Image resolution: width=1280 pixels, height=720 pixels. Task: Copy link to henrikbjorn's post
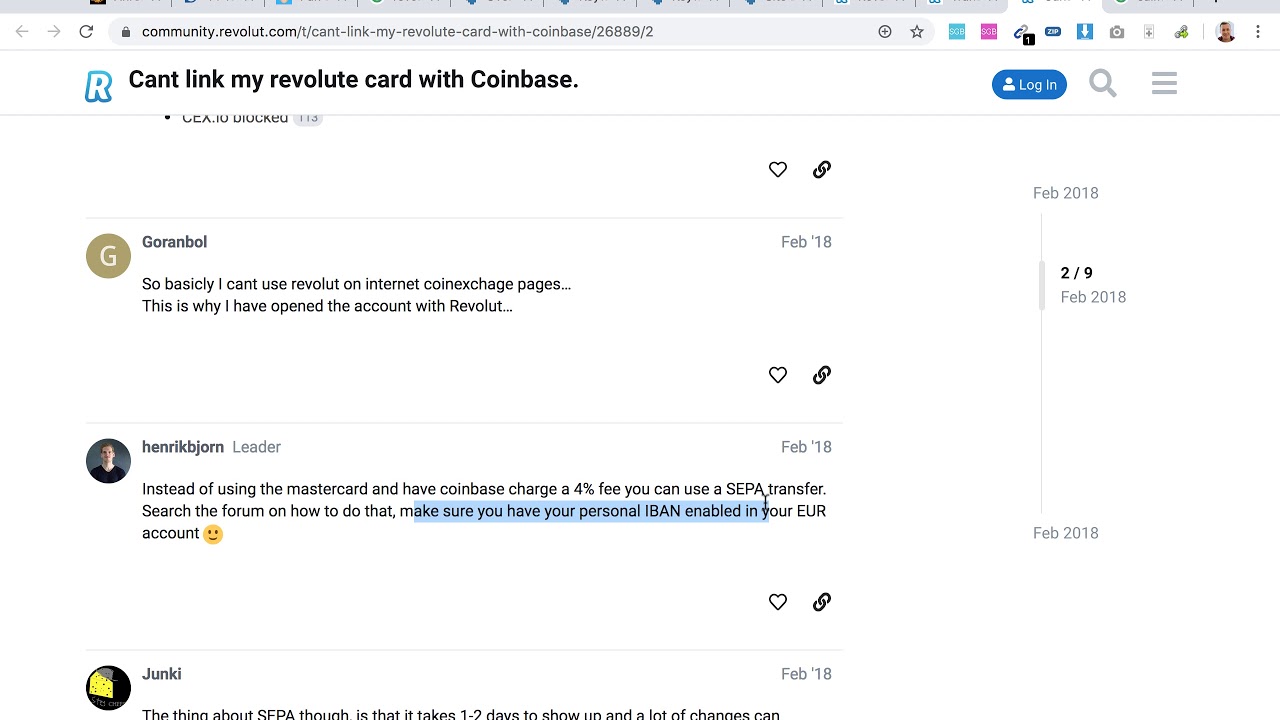tap(822, 602)
